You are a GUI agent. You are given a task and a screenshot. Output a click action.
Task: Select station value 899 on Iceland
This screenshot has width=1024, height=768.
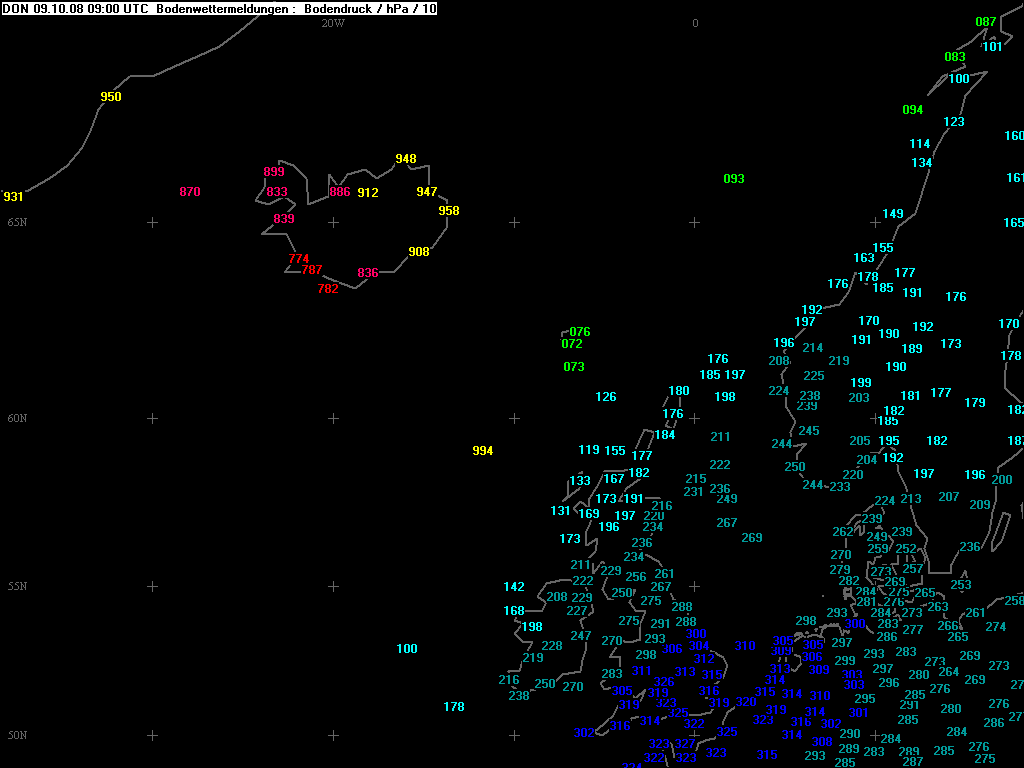tap(274, 172)
